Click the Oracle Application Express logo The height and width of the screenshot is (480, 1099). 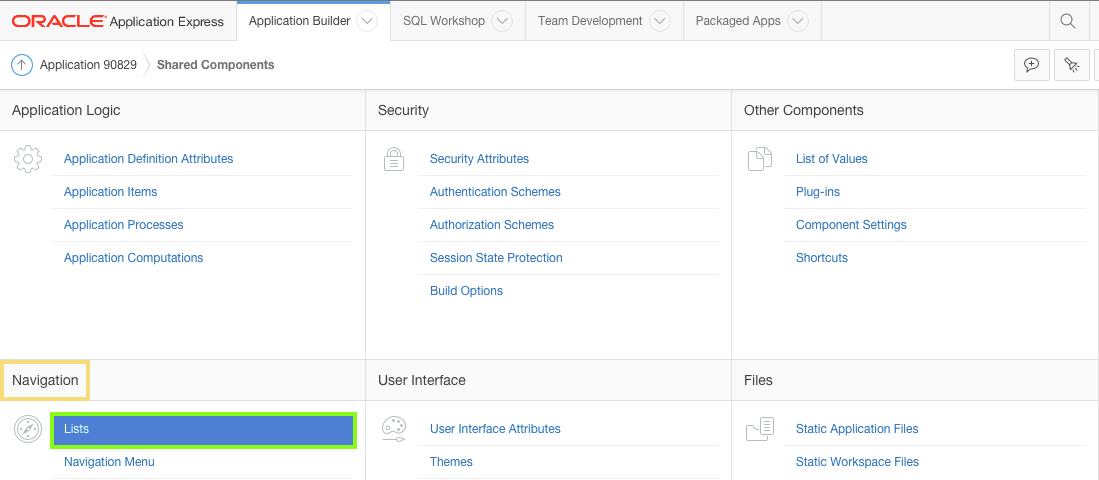(x=118, y=21)
